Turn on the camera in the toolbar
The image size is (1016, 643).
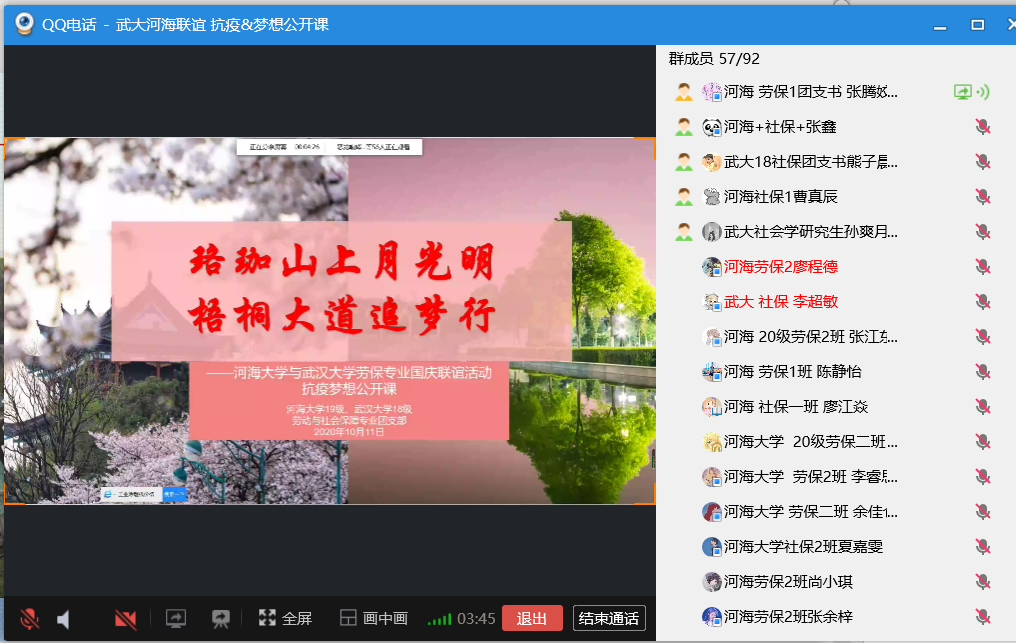pos(125,619)
